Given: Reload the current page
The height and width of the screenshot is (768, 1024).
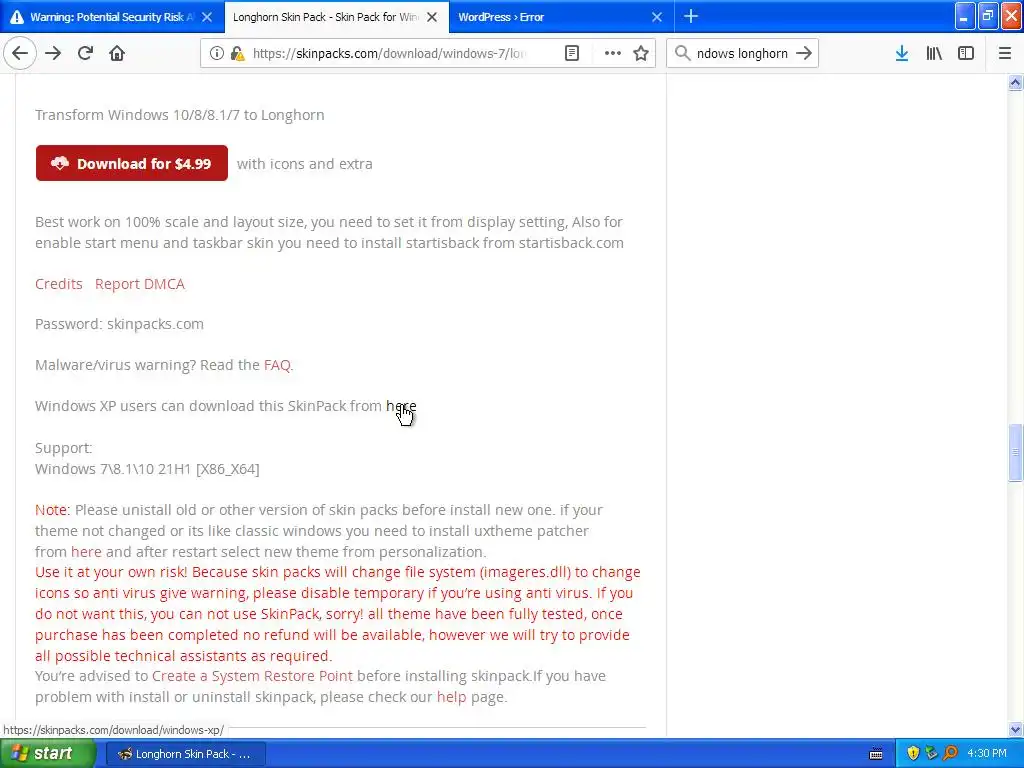Looking at the screenshot, I should [85, 54].
